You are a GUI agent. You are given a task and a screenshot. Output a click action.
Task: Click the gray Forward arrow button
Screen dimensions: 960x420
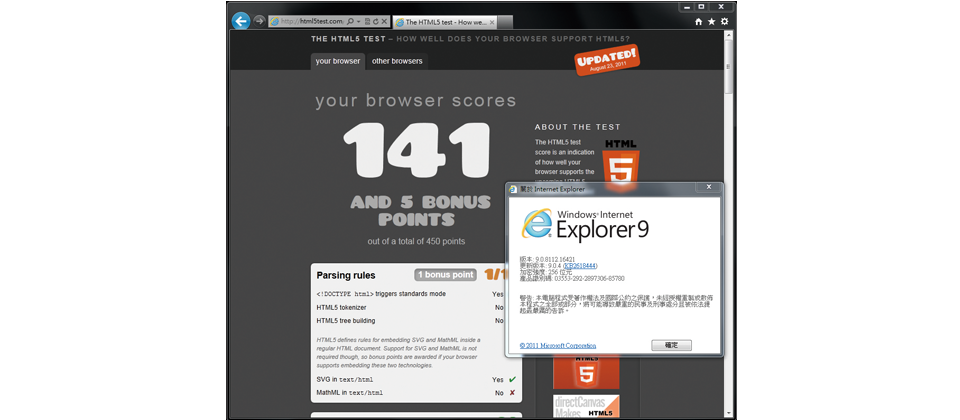[x=259, y=21]
